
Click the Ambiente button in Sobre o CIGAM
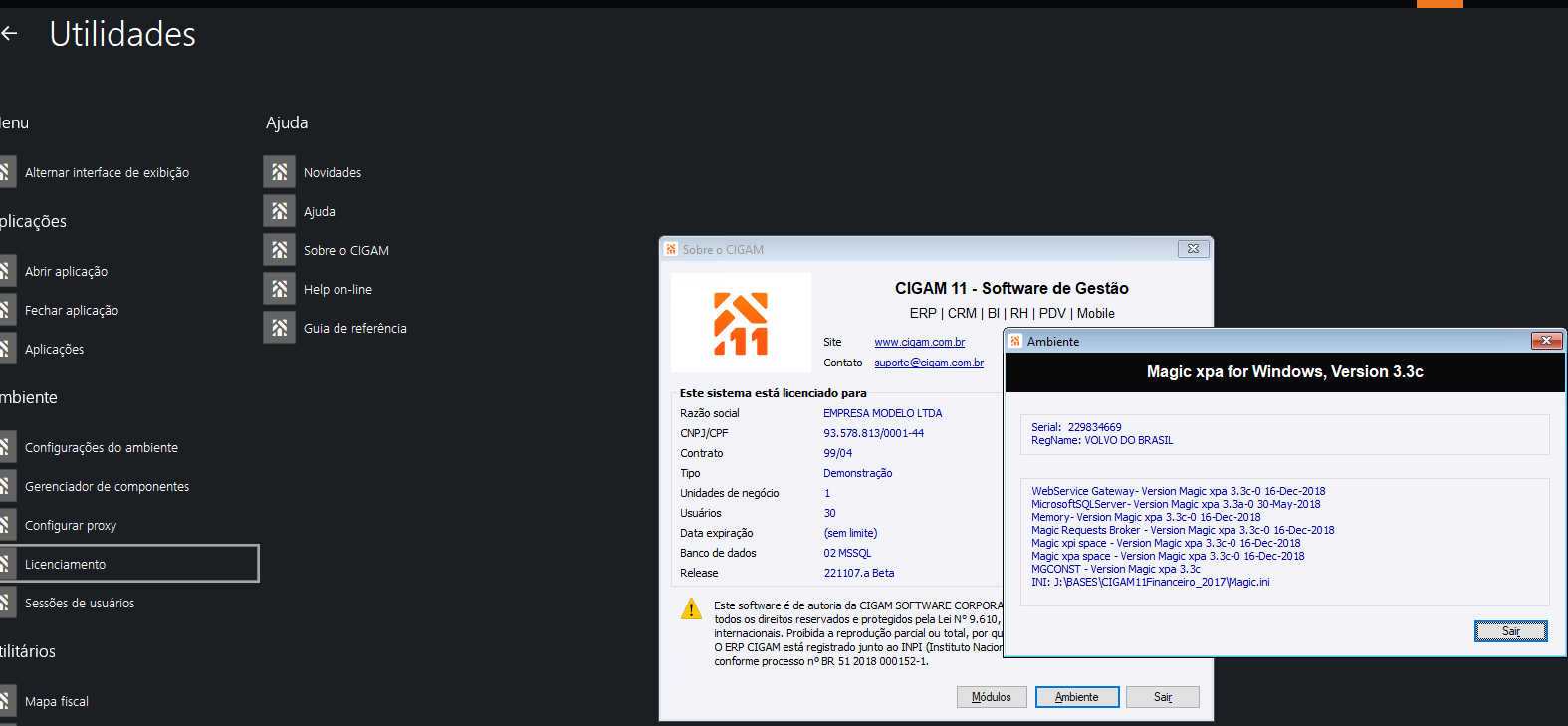[x=1077, y=697]
